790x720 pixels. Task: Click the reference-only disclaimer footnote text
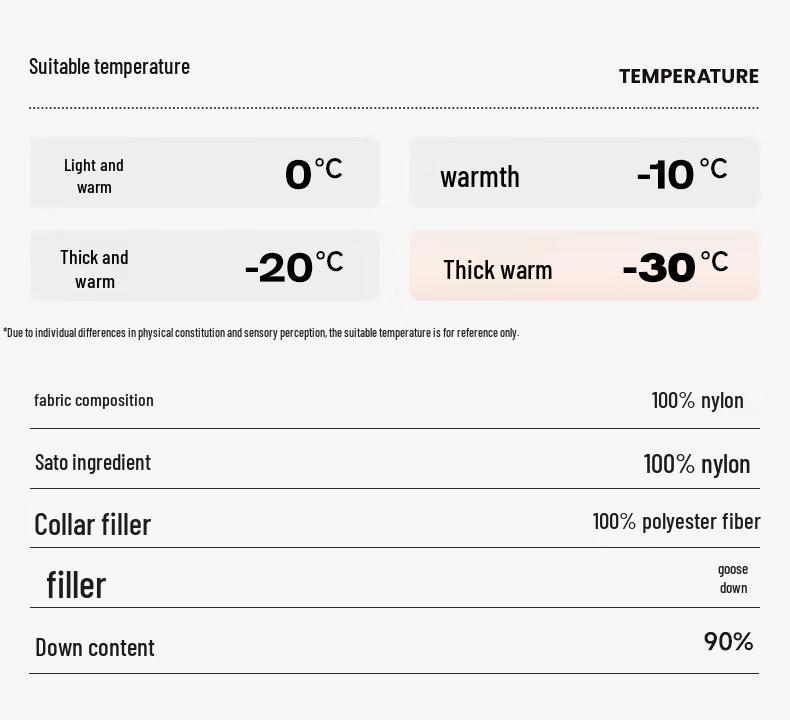pyautogui.click(x=261, y=332)
